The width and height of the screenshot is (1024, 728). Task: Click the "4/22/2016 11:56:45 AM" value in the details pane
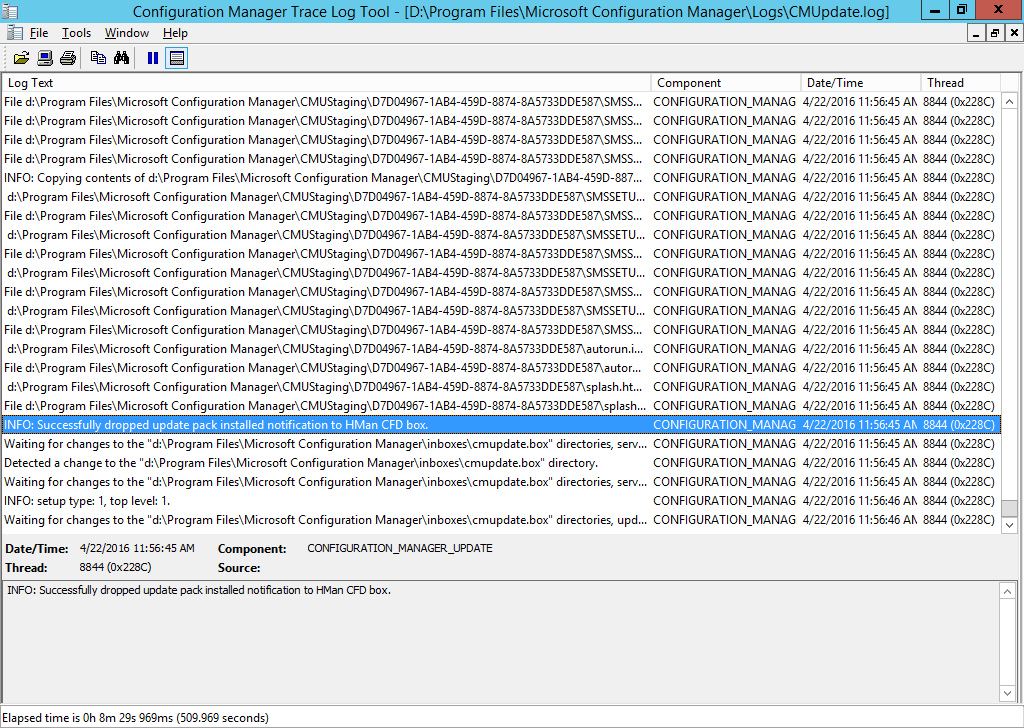[137, 548]
